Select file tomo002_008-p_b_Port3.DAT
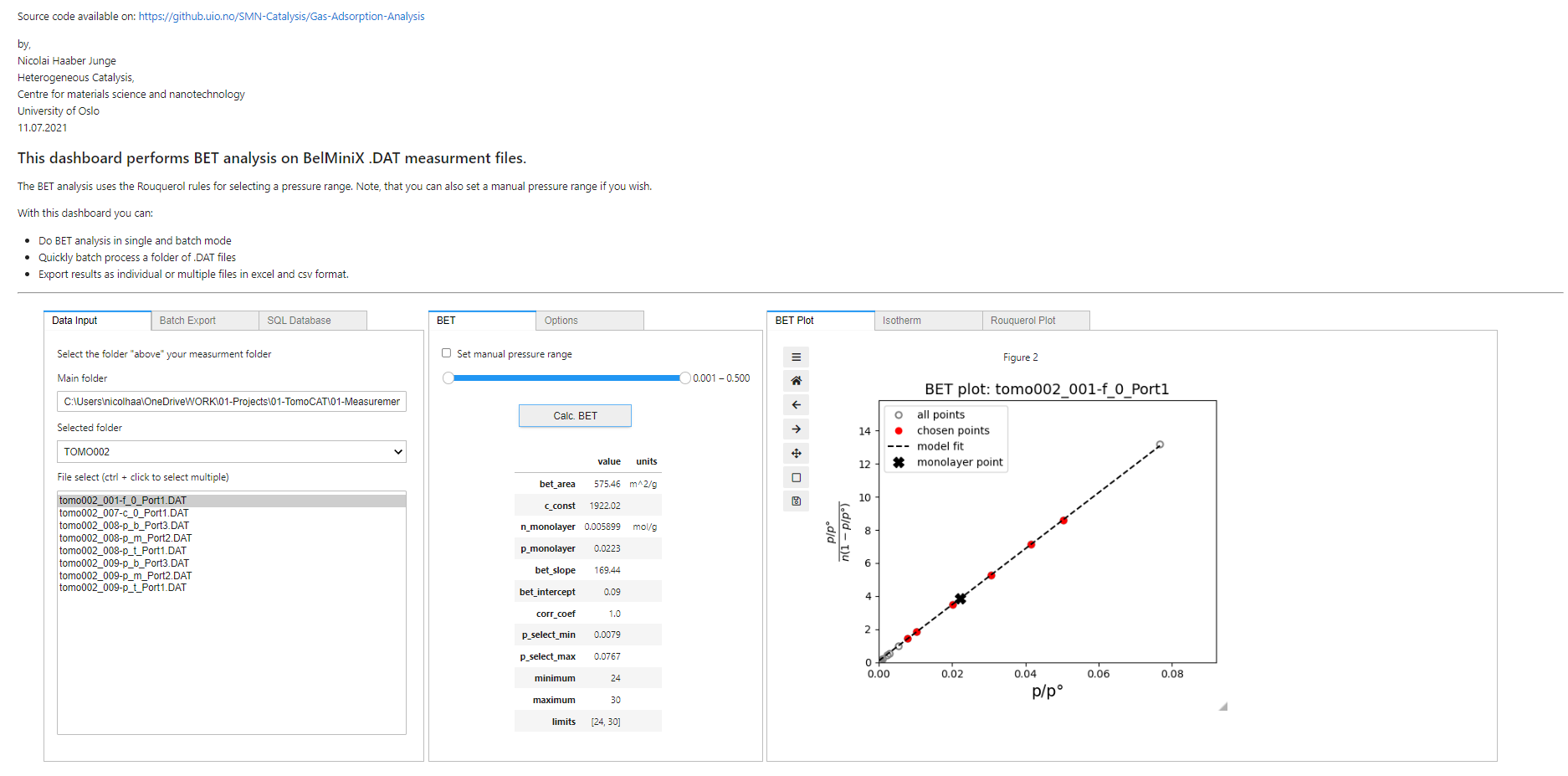 pyautogui.click(x=123, y=525)
